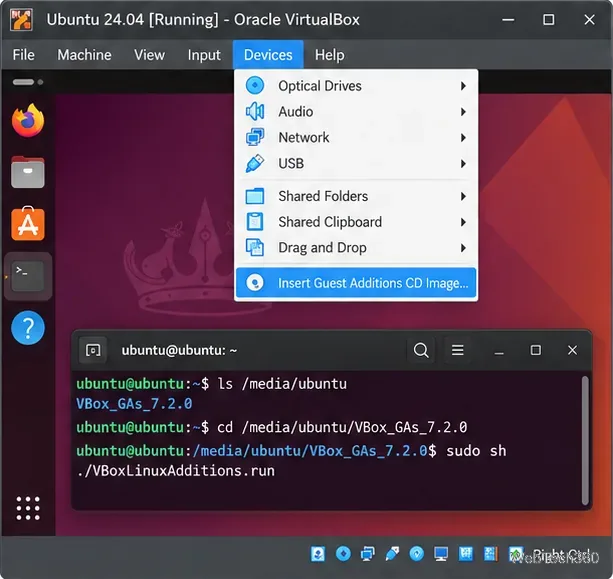Image resolution: width=613 pixels, height=579 pixels.
Task: Click the Drag and Drop icon
Action: [x=255, y=247]
